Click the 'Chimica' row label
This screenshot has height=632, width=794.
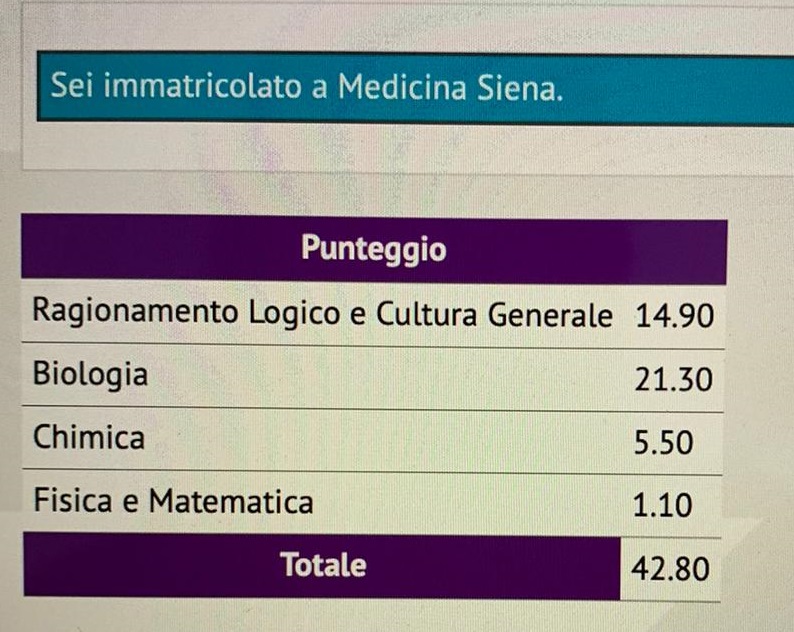tap(88, 438)
